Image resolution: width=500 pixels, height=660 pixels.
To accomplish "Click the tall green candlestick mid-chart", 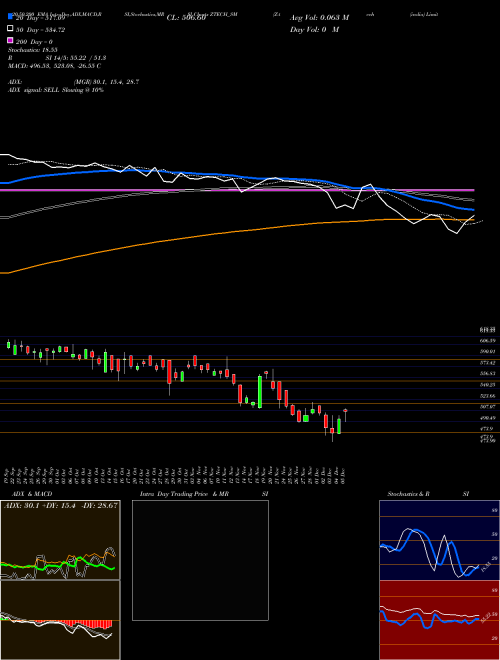I will (260, 392).
